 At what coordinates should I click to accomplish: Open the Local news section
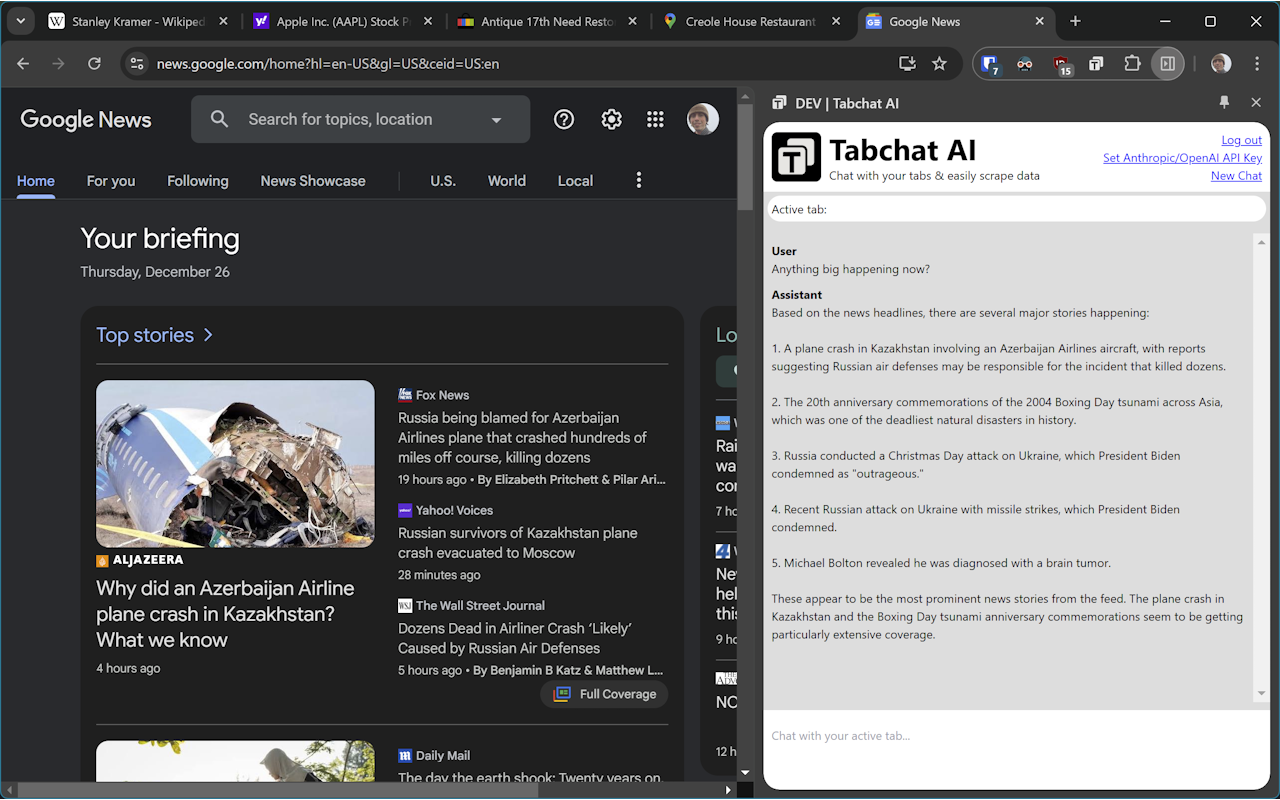[x=575, y=181]
